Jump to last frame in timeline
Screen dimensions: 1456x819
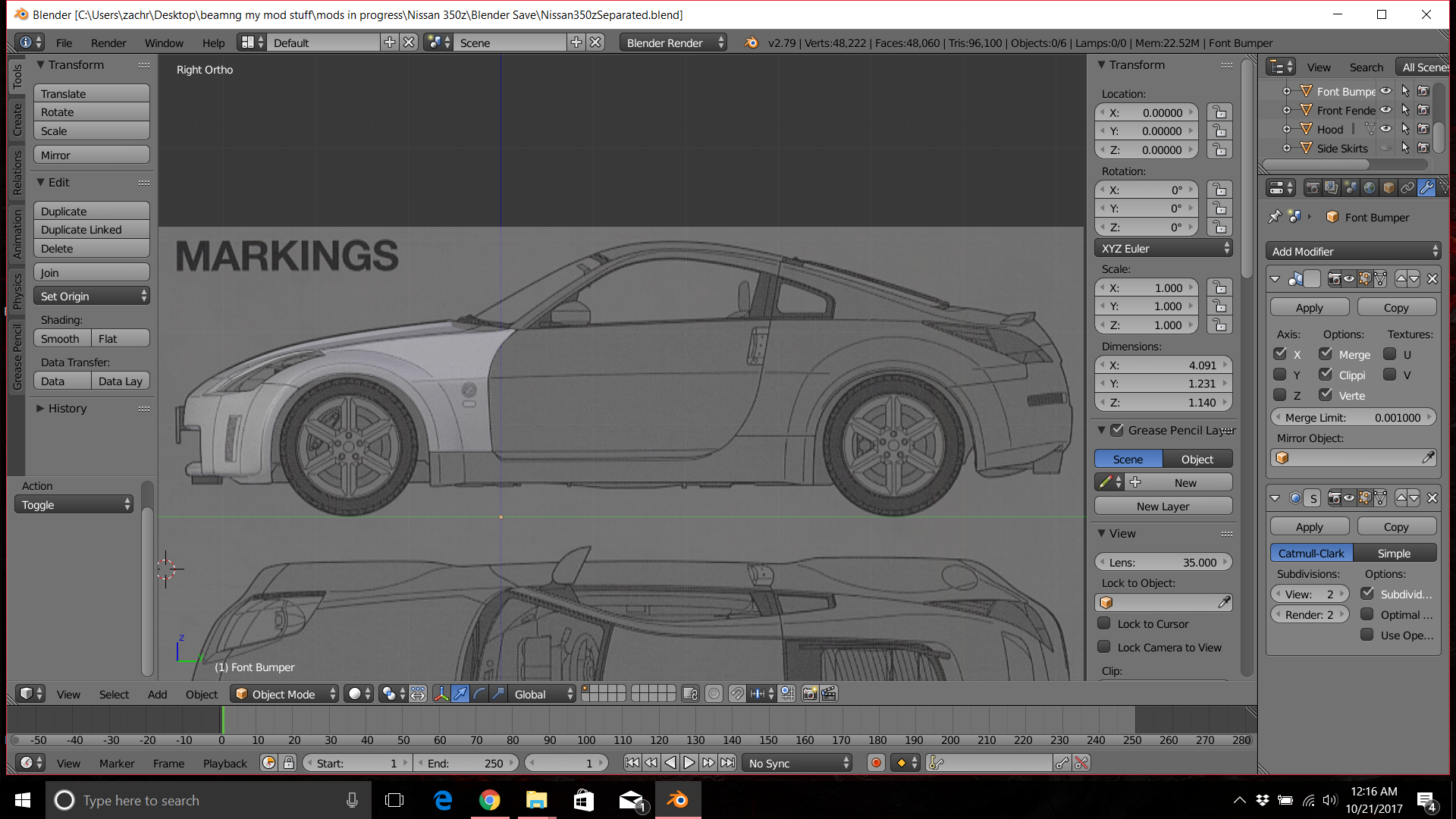click(x=727, y=763)
